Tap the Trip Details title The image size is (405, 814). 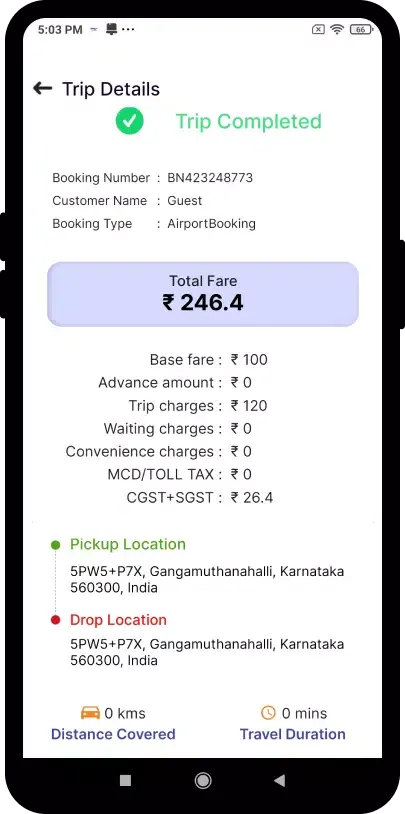(x=111, y=89)
